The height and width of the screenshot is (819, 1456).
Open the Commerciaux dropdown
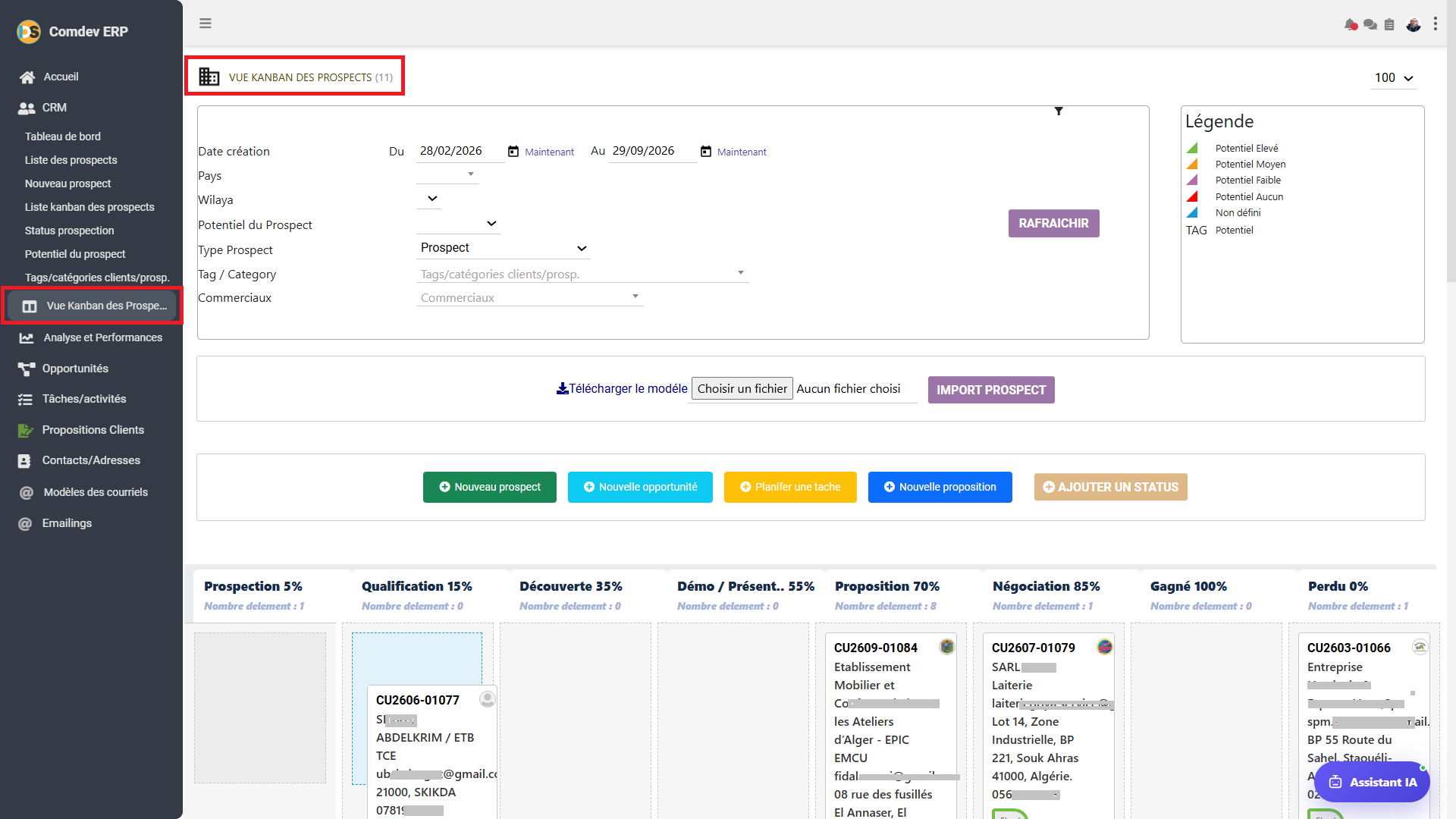[529, 297]
